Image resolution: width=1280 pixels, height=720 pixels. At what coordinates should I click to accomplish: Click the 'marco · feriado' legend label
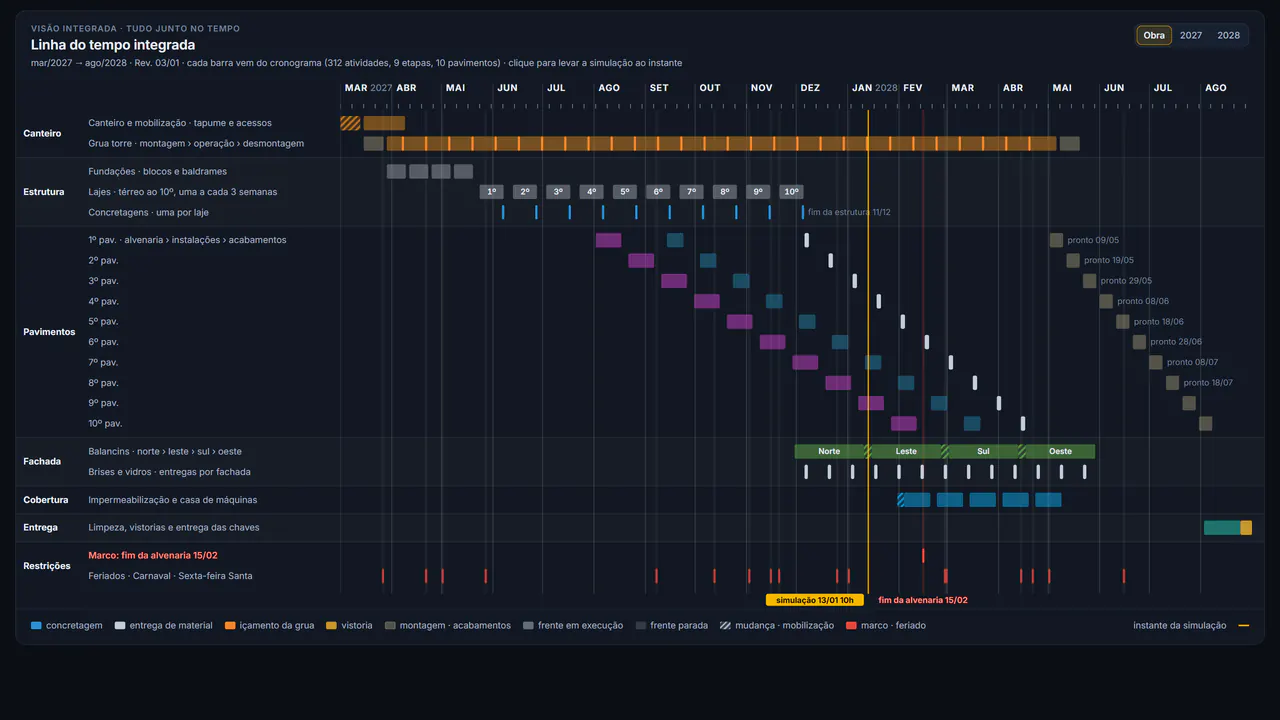tap(893, 626)
